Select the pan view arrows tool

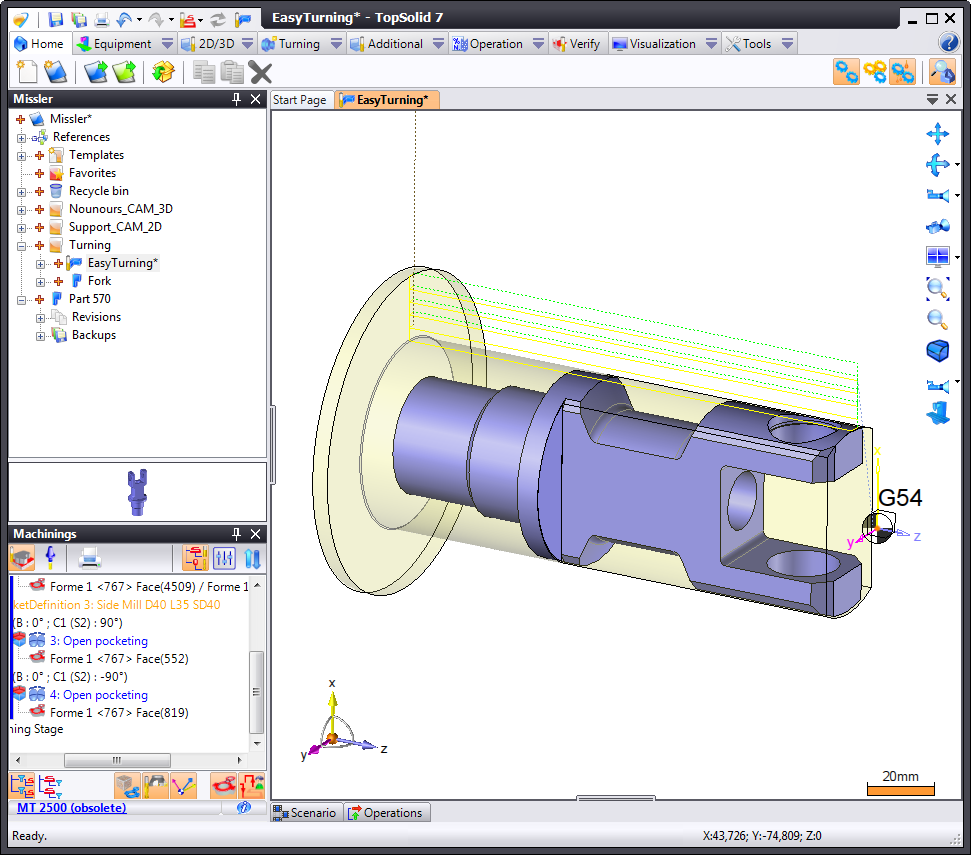click(x=937, y=134)
